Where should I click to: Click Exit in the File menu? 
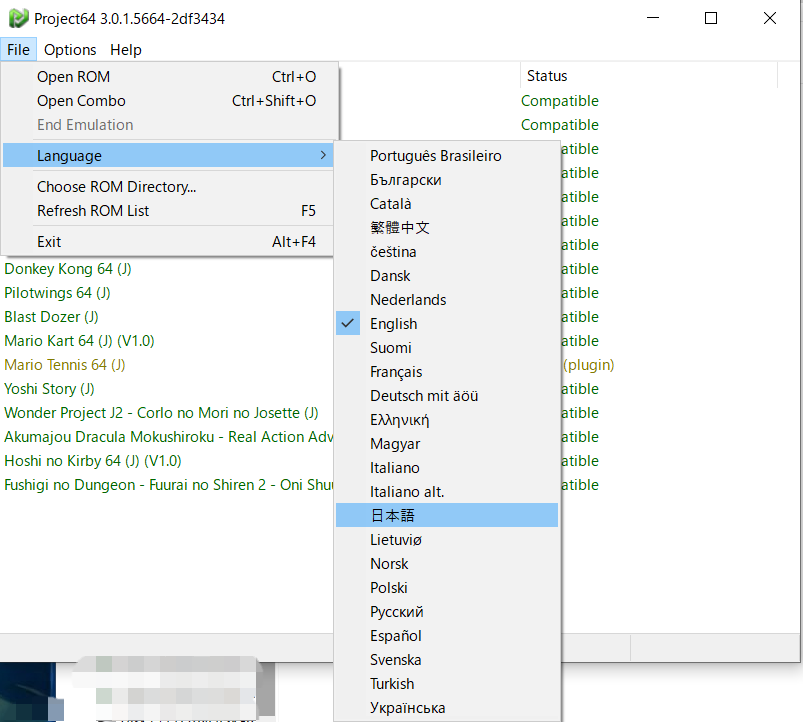coord(170,242)
